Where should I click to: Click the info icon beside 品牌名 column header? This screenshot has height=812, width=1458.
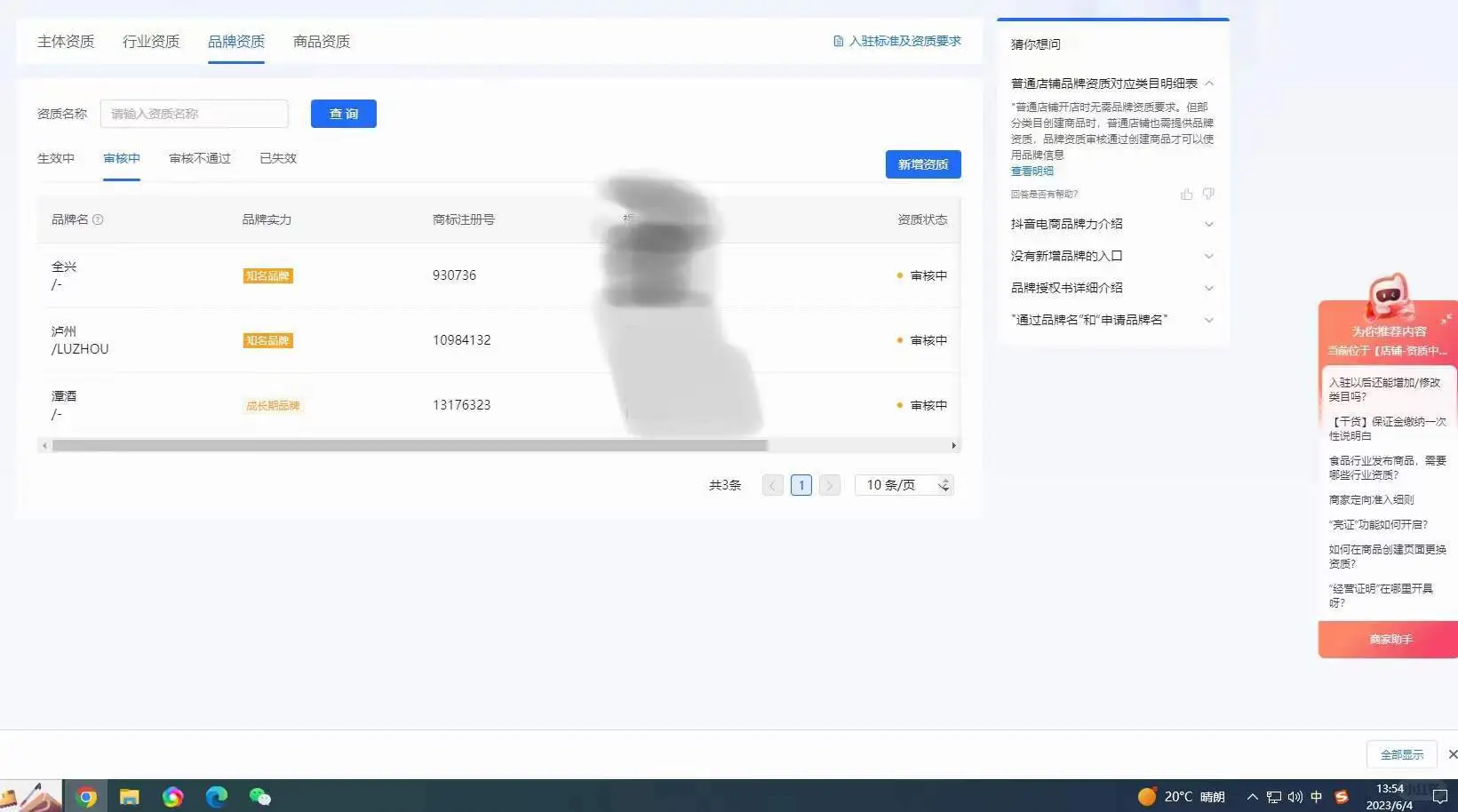pyautogui.click(x=99, y=219)
